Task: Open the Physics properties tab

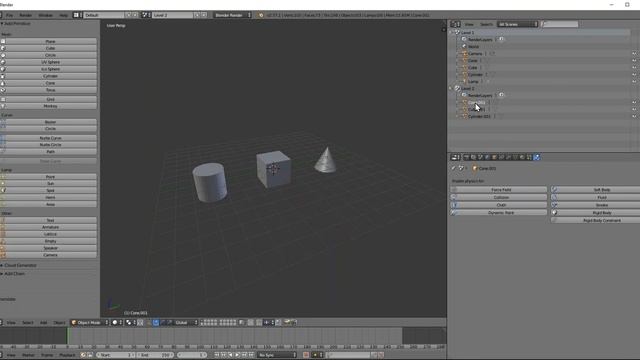Action: (x=537, y=157)
